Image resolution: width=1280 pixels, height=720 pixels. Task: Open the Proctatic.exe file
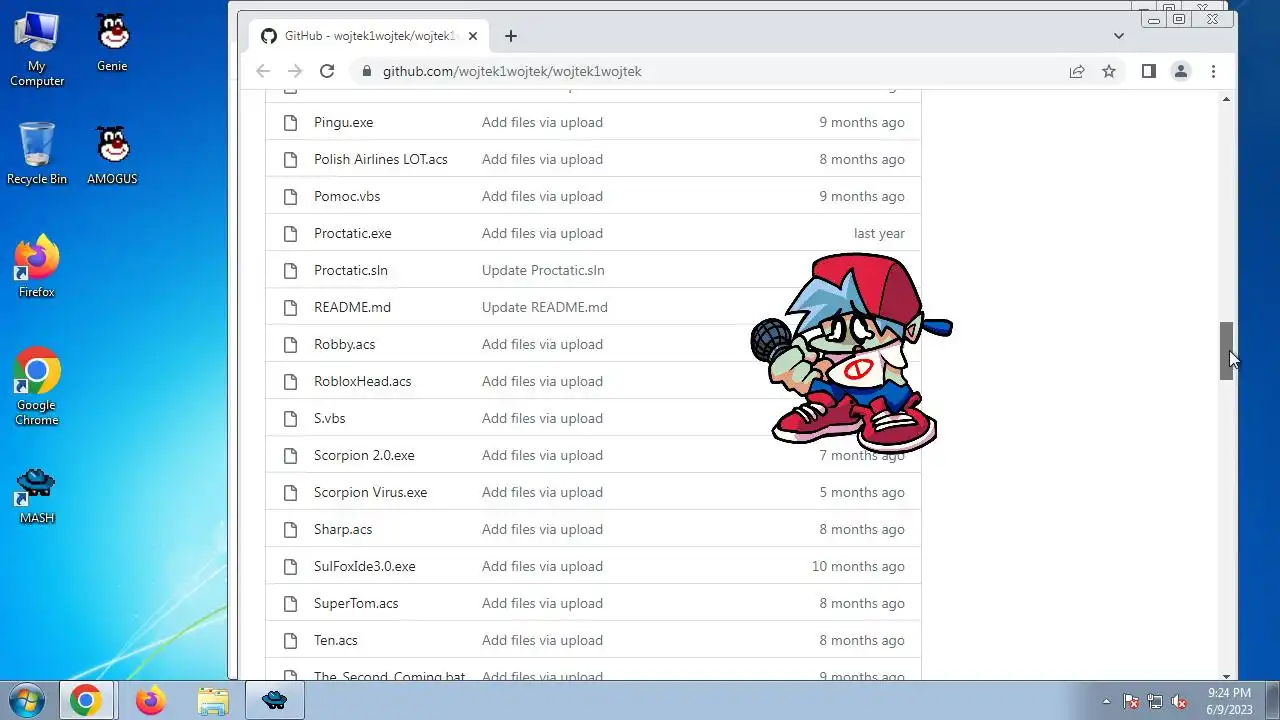[353, 233]
